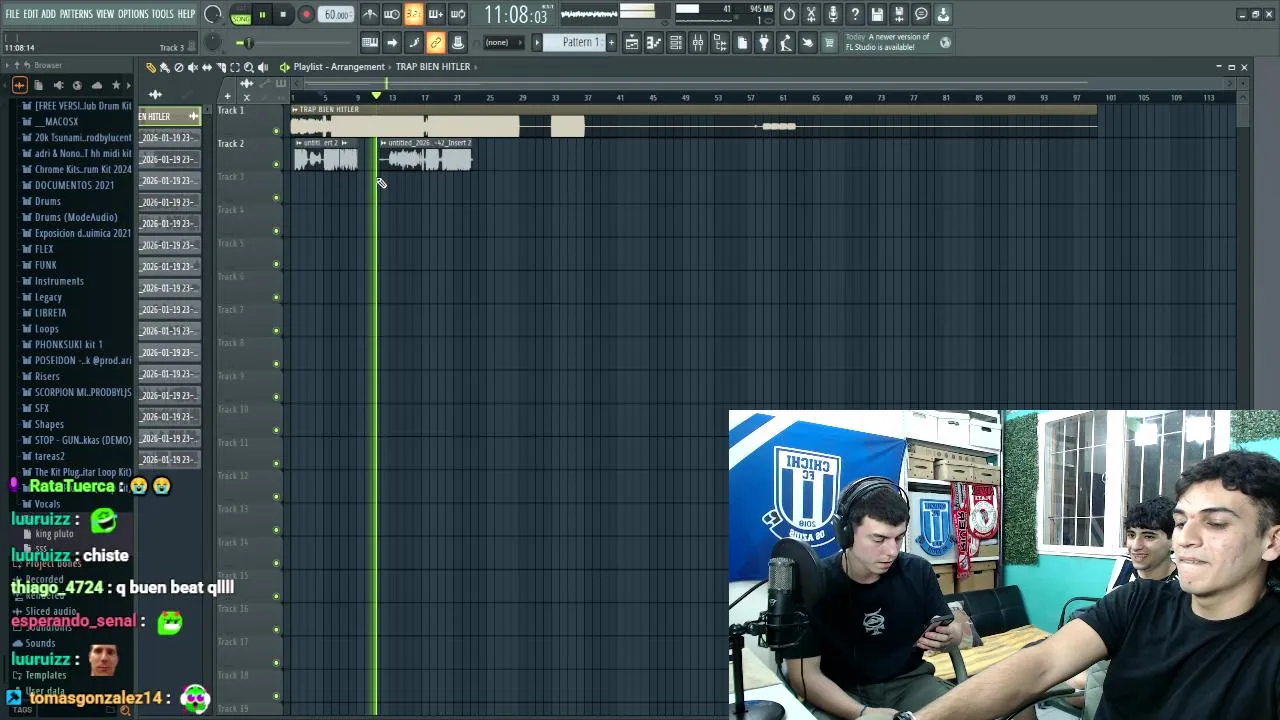Expand the Instruments folder in browser
The height and width of the screenshot is (720, 1280).
click(59, 281)
